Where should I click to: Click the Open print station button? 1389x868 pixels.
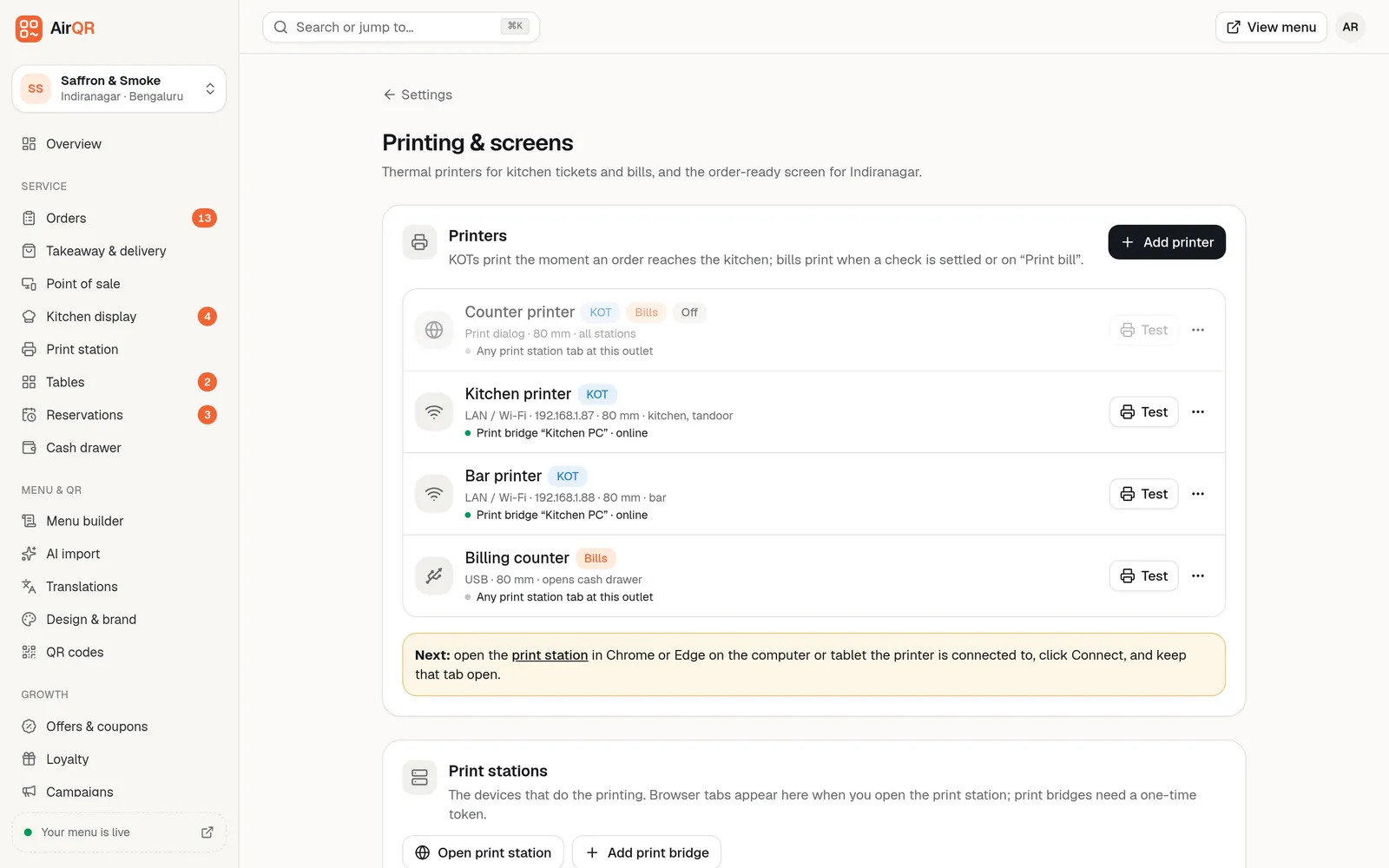pyautogui.click(x=484, y=852)
